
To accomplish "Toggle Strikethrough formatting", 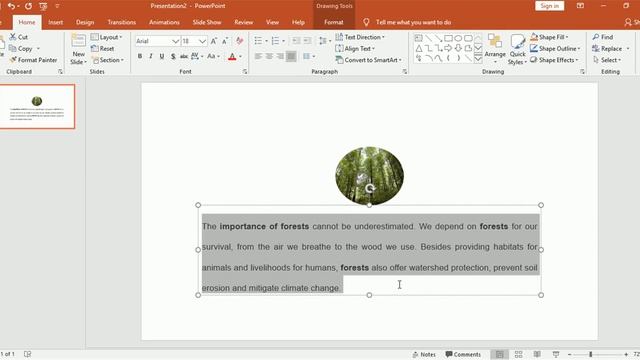I will pos(184,56).
